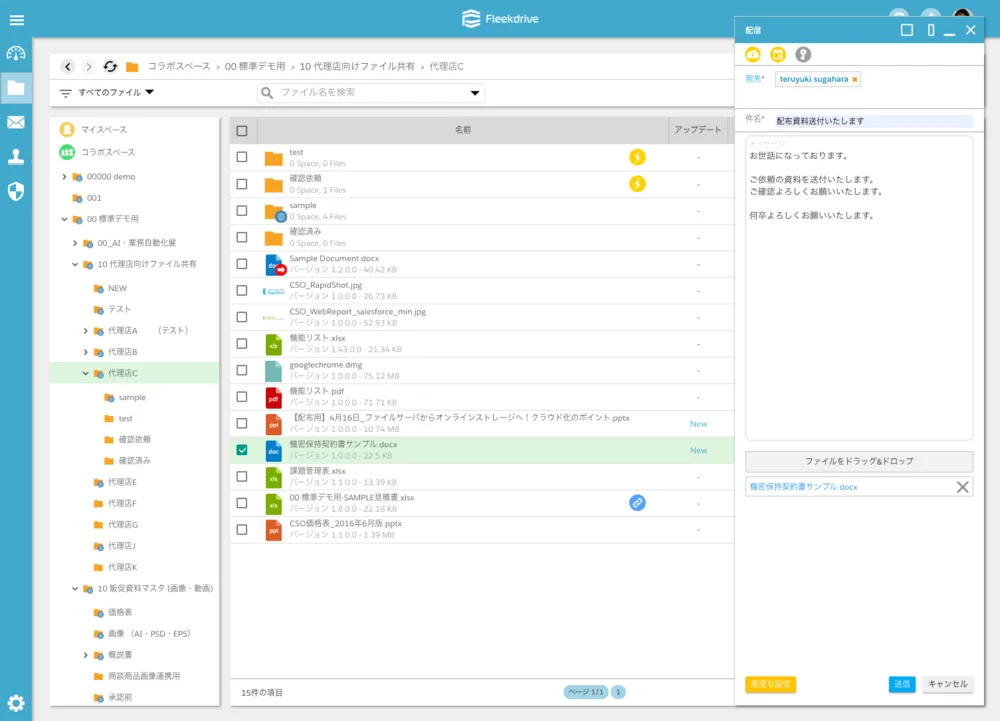Remove attached 機密保持契約書サンプル.docx with X
Viewport: 1000px width, 721px height.
point(962,487)
